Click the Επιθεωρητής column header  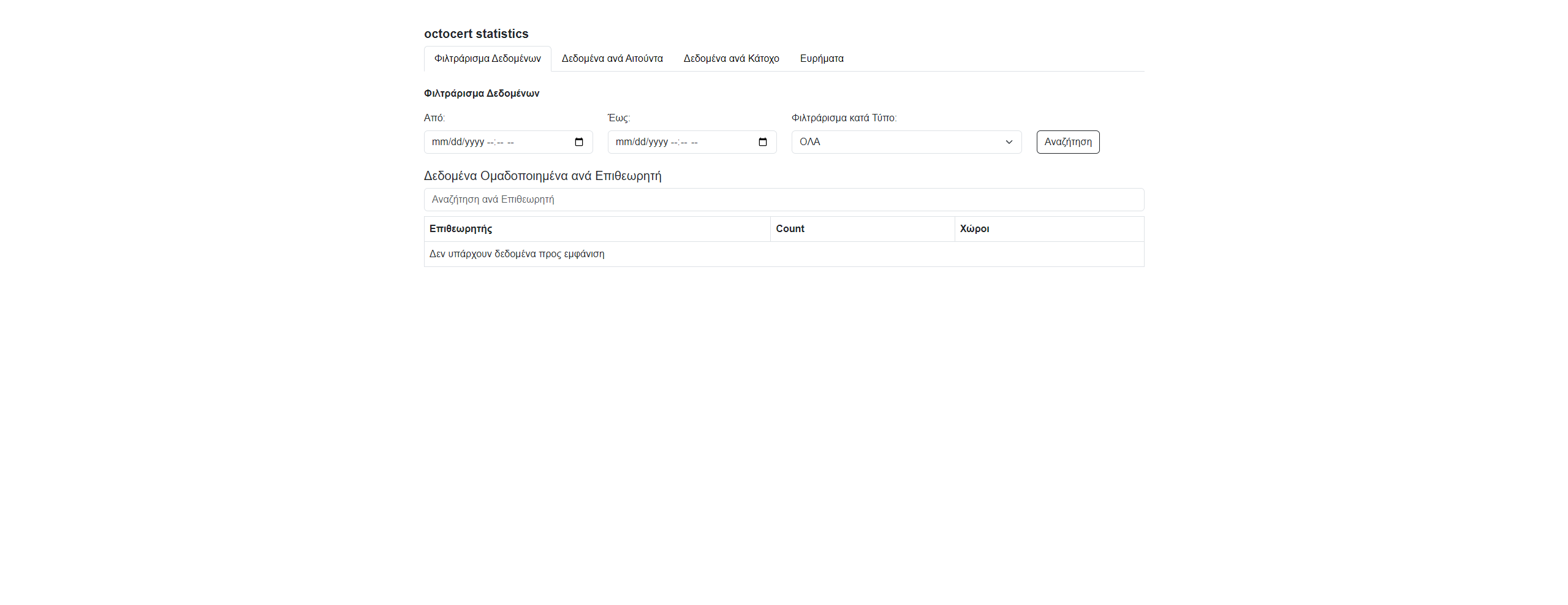461,229
